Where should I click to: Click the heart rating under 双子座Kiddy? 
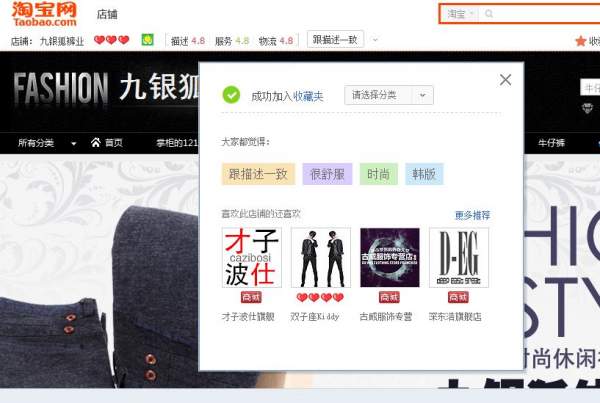[x=320, y=297]
